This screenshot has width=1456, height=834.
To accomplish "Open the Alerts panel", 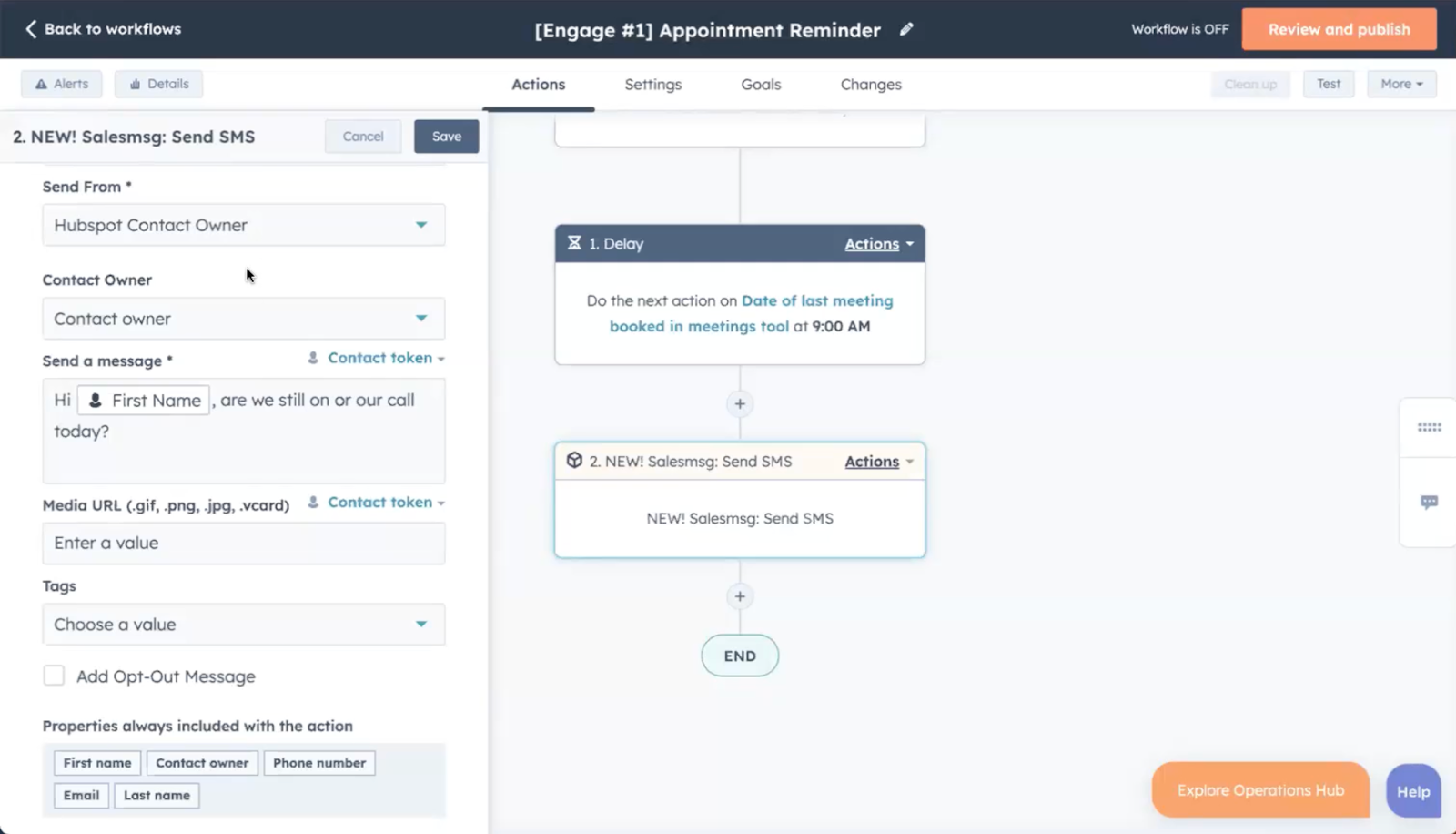I will click(62, 84).
